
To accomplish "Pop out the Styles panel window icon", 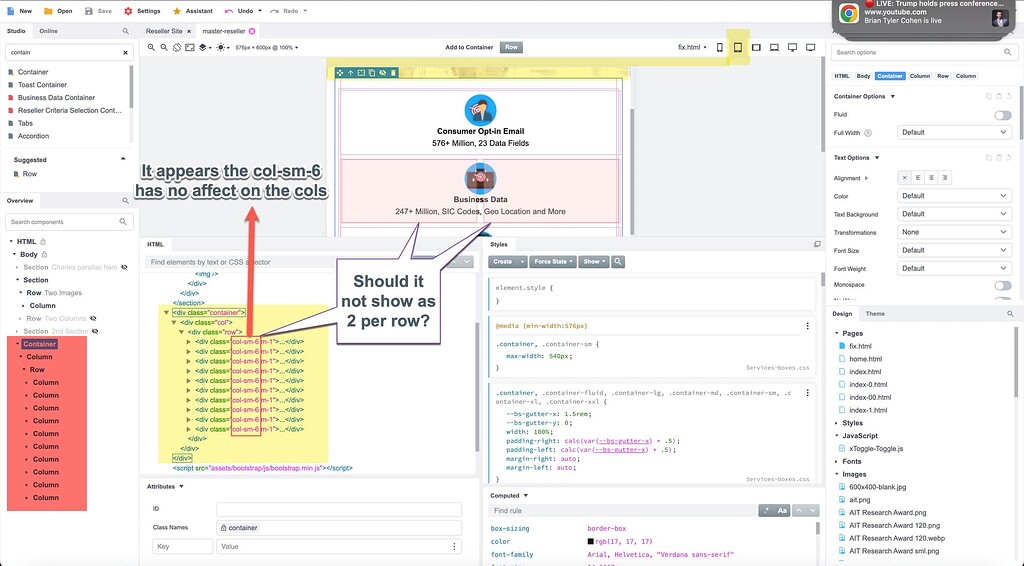I will (817, 244).
